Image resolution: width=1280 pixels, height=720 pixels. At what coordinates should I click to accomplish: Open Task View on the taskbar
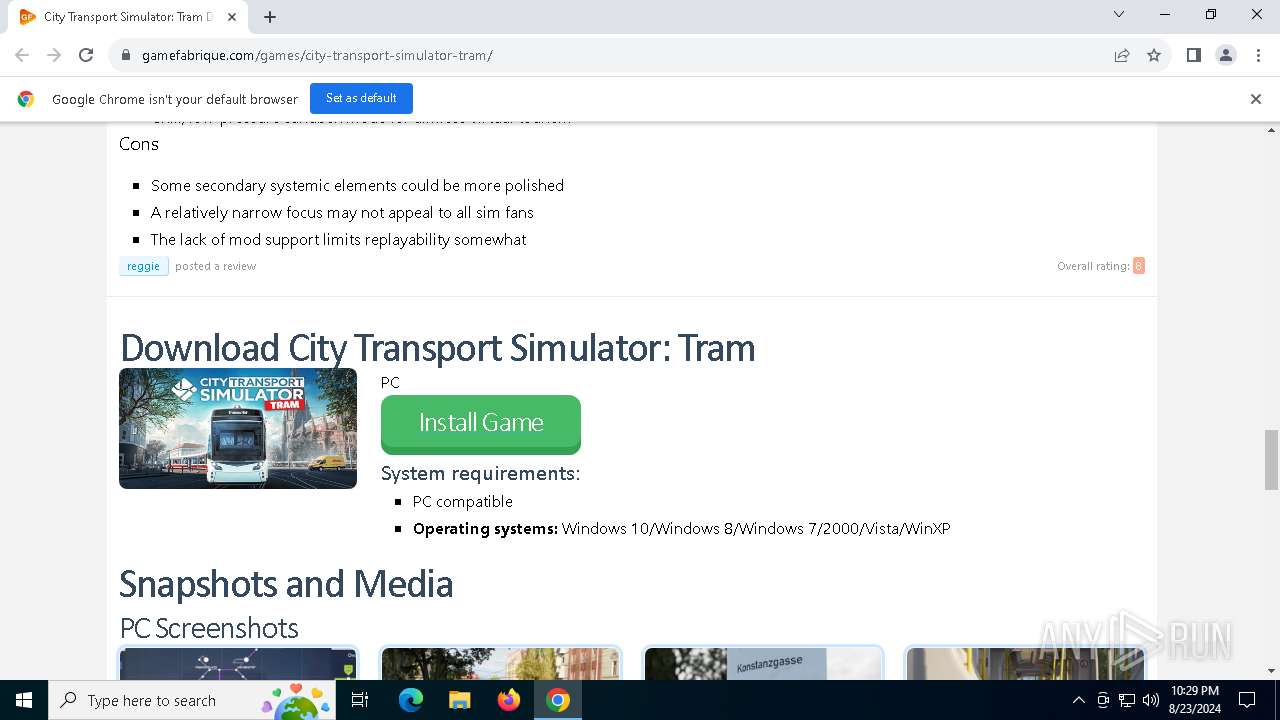[360, 700]
